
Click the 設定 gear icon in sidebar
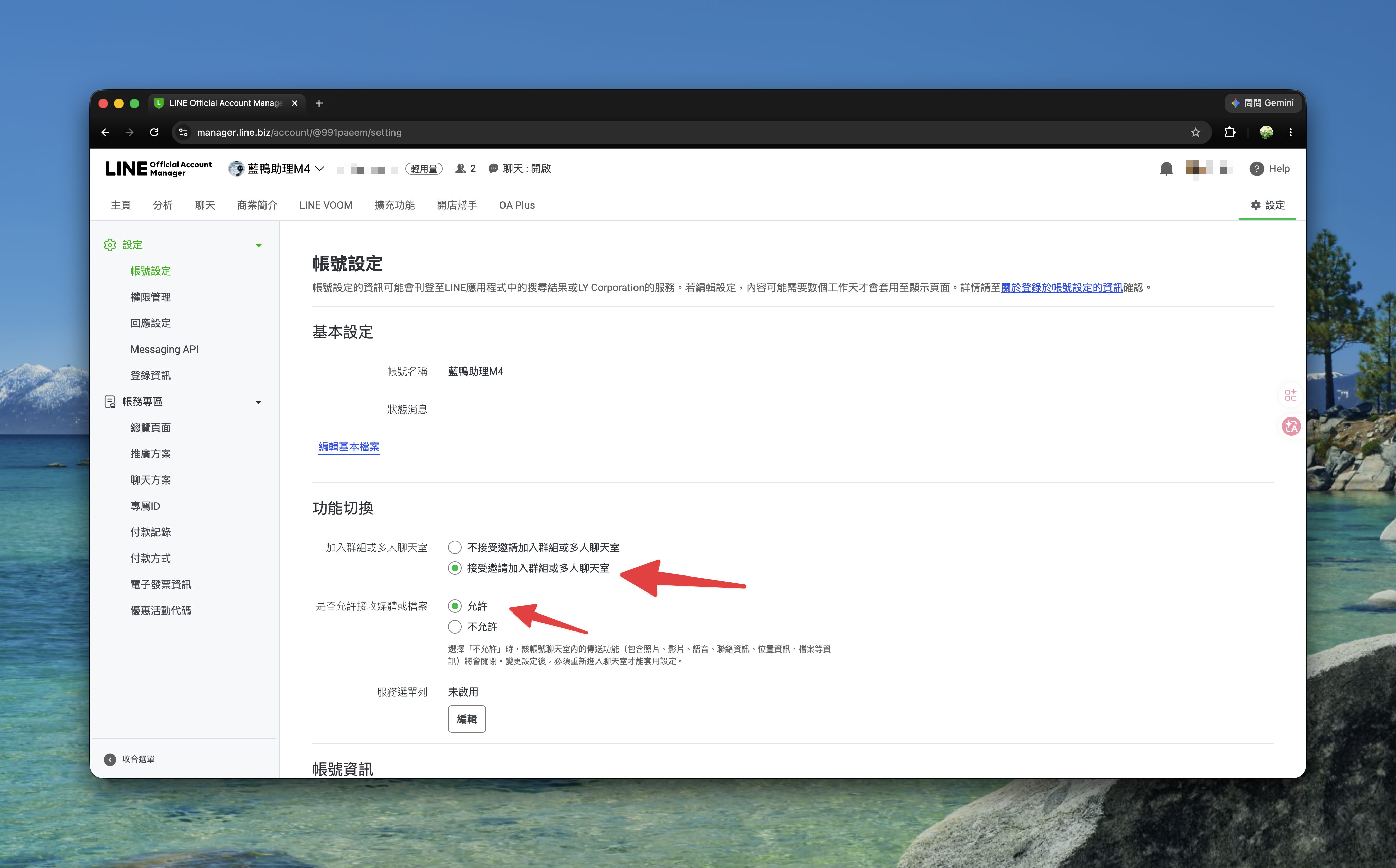point(110,245)
